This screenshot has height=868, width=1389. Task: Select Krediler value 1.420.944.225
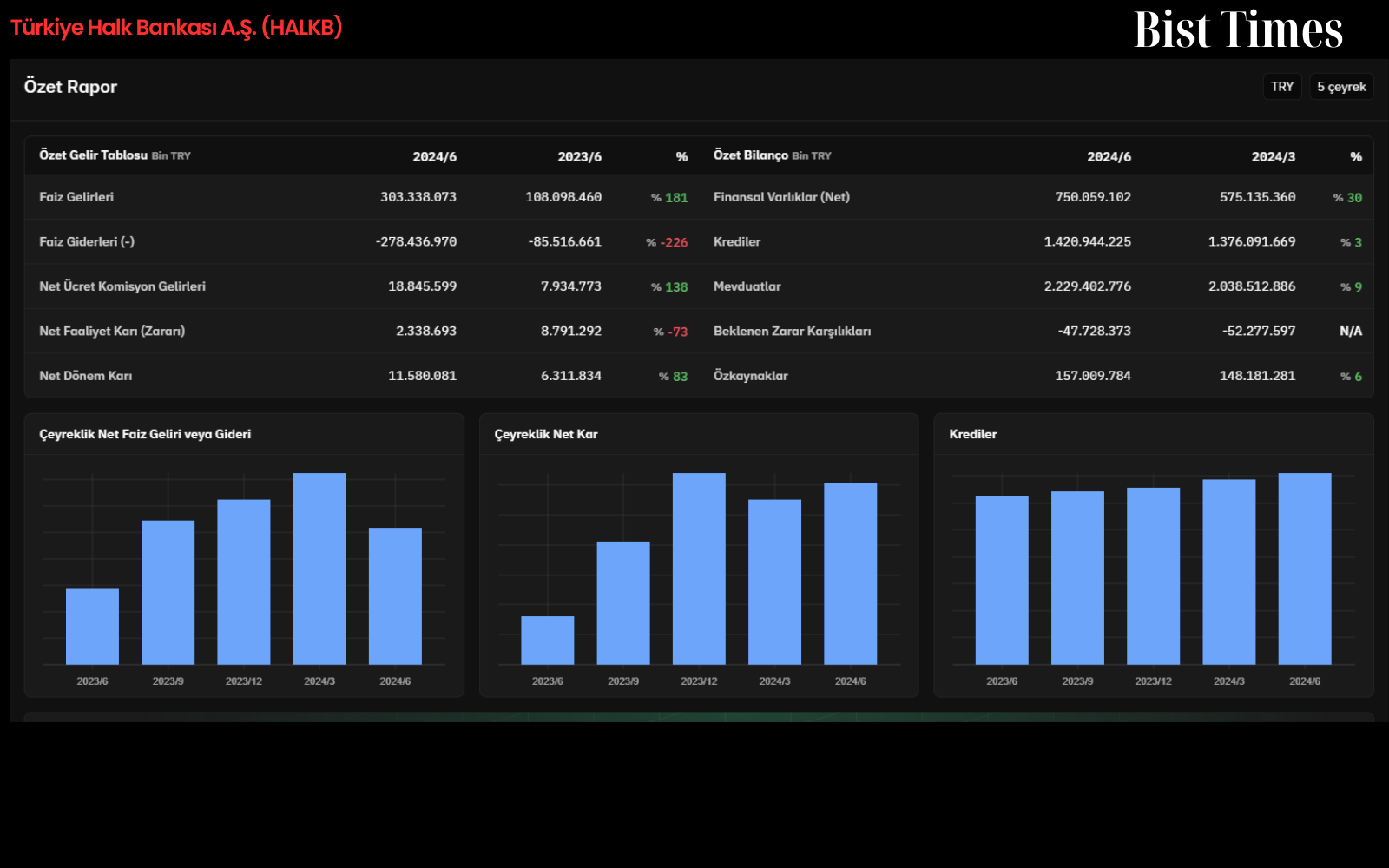point(1088,242)
